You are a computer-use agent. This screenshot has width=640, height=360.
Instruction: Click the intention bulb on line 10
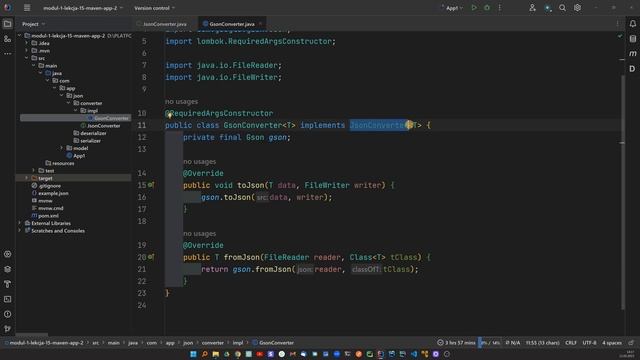[x=169, y=115]
